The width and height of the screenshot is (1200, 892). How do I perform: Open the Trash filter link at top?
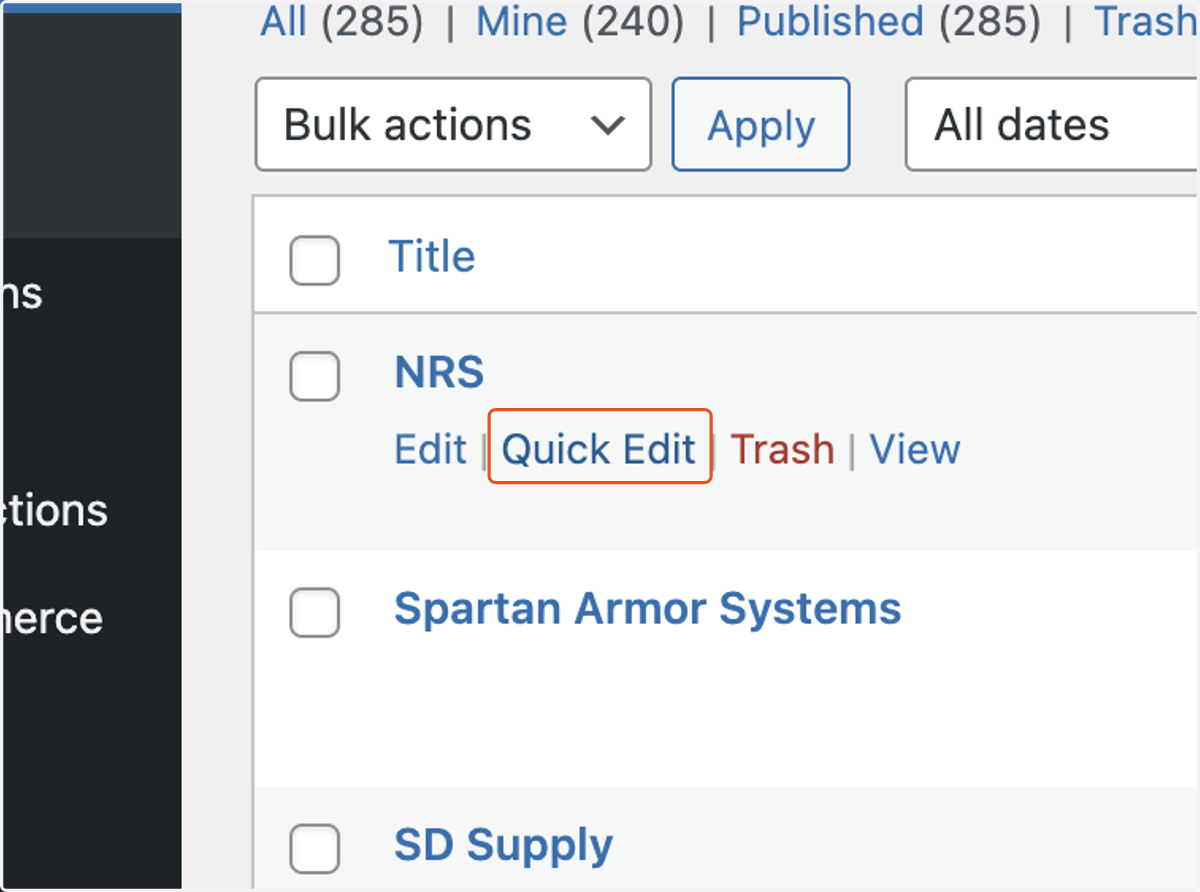(x=1147, y=21)
